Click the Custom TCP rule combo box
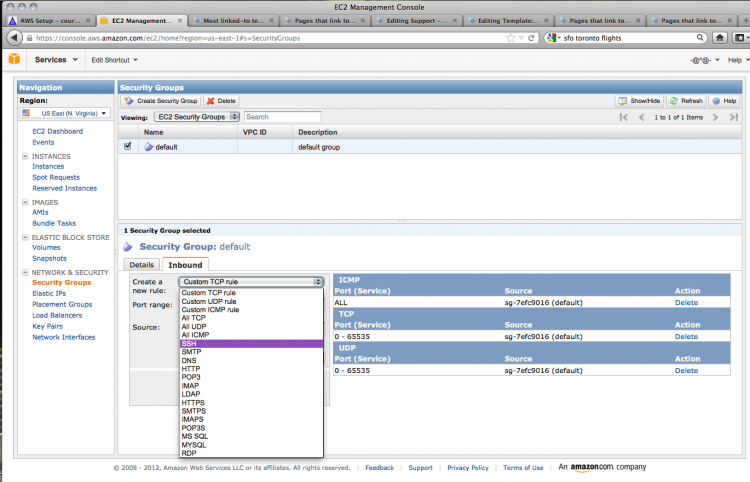Screen dimensions: 750x482 tap(251, 282)
